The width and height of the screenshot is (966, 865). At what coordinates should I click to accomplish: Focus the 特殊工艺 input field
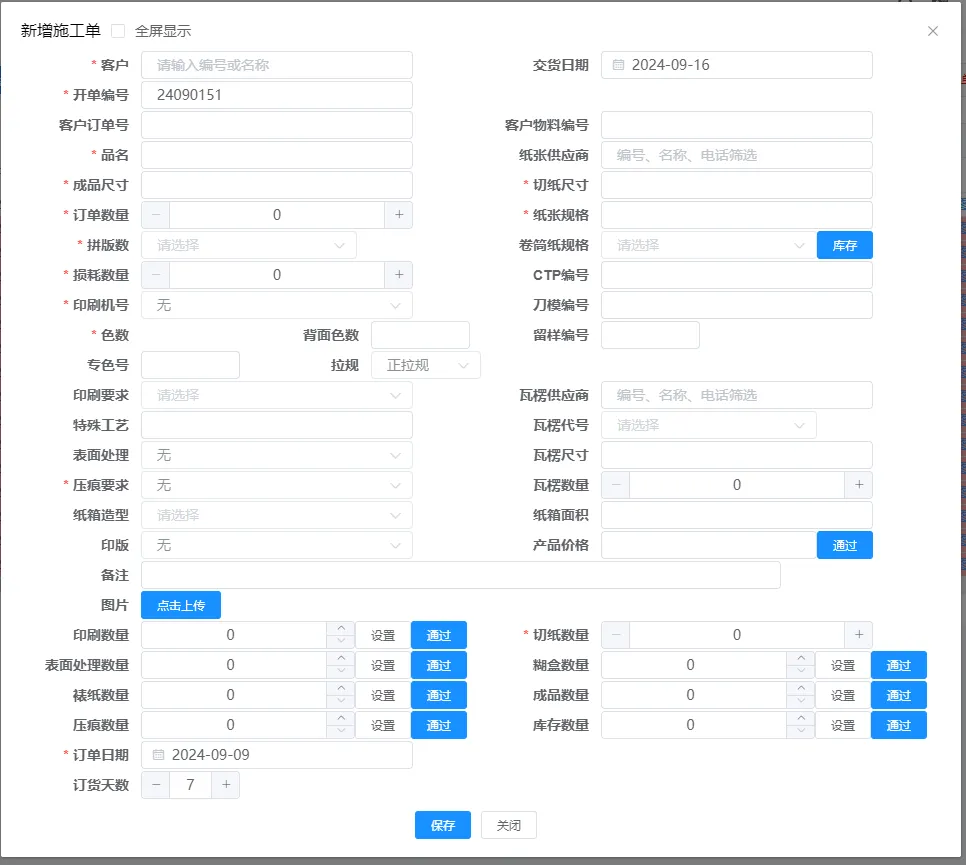[277, 425]
